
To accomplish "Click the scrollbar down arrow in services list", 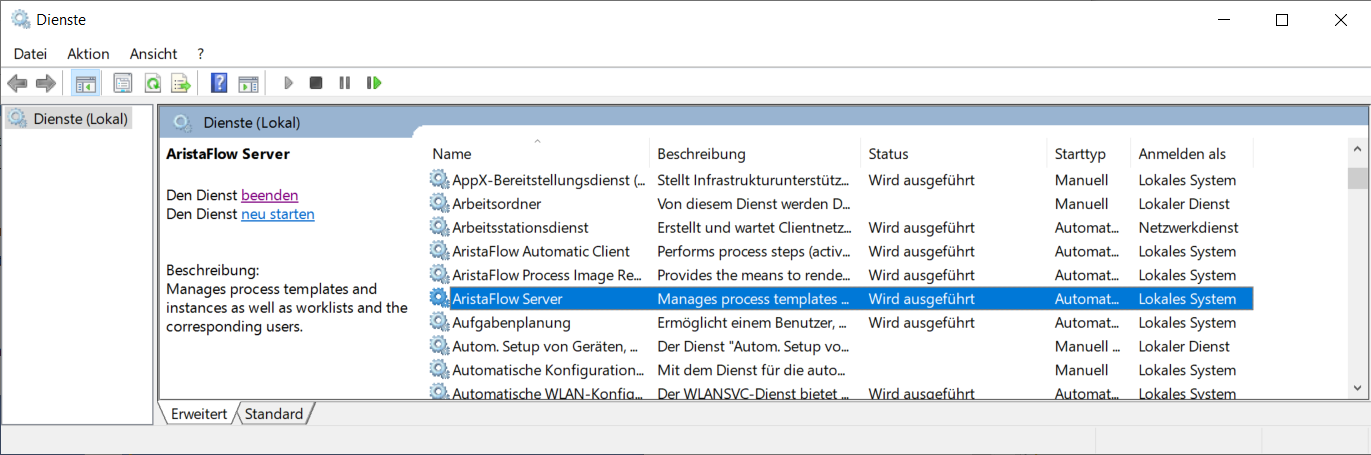I will click(x=1357, y=387).
